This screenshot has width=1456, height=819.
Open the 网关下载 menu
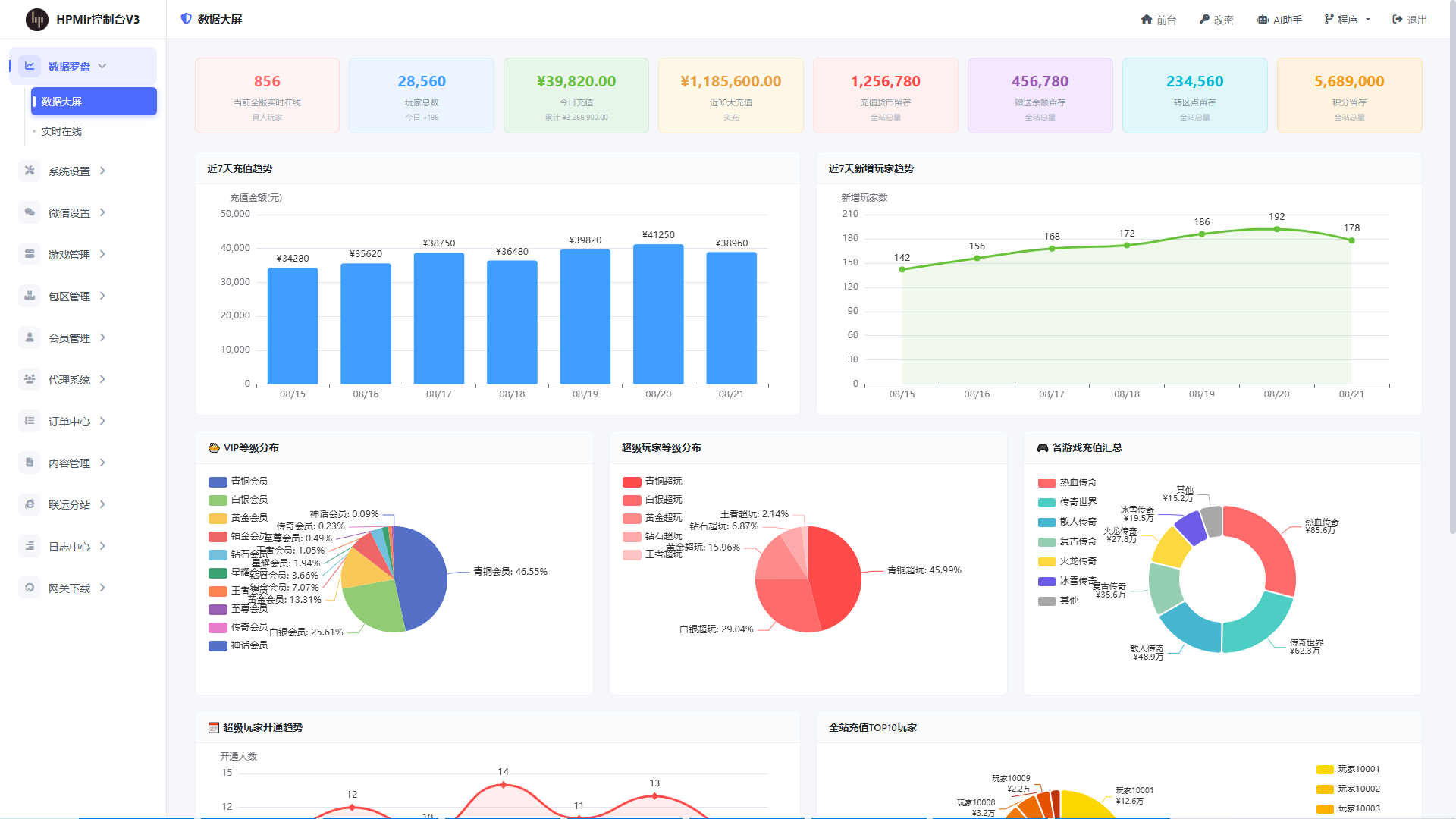pyautogui.click(x=83, y=588)
